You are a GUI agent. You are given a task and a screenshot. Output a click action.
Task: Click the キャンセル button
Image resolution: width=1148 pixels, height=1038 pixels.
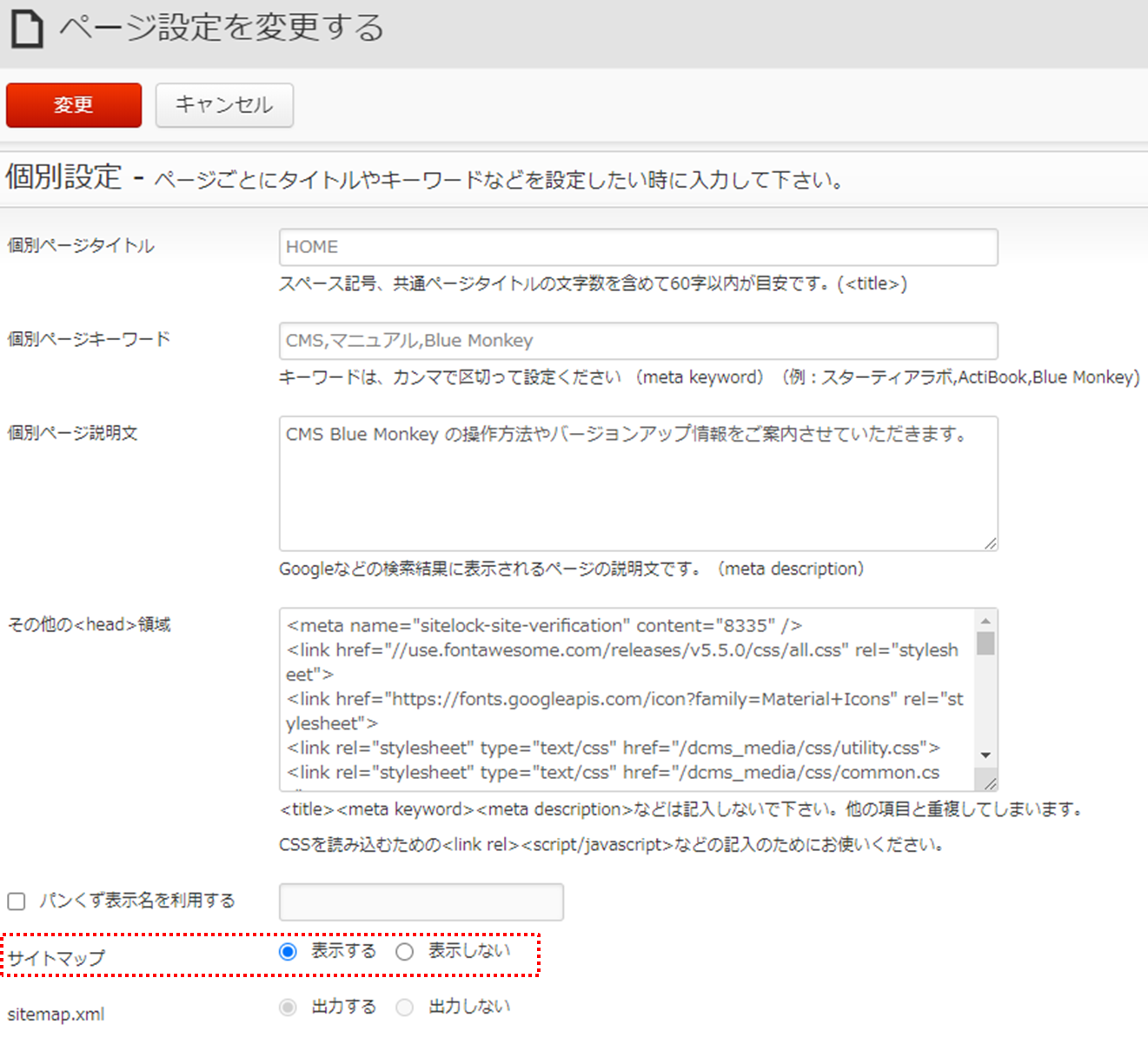(224, 105)
